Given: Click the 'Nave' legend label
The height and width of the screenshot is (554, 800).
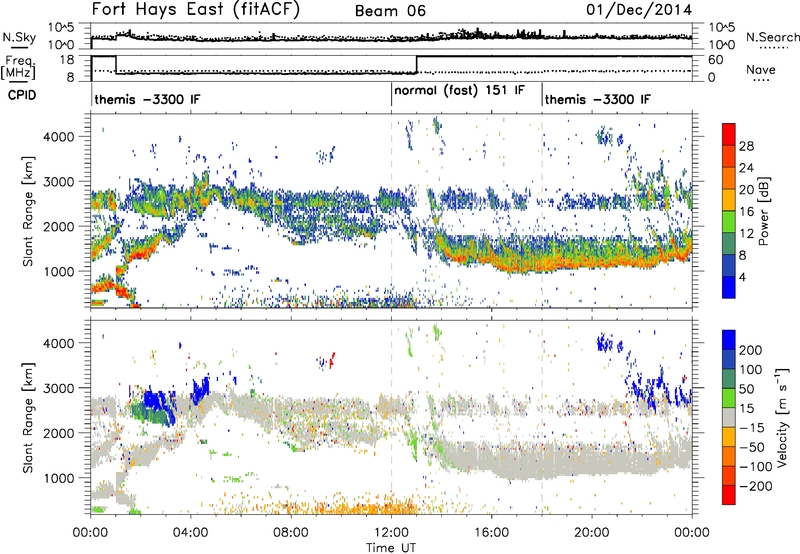Looking at the screenshot, I should pyautogui.click(x=761, y=69).
